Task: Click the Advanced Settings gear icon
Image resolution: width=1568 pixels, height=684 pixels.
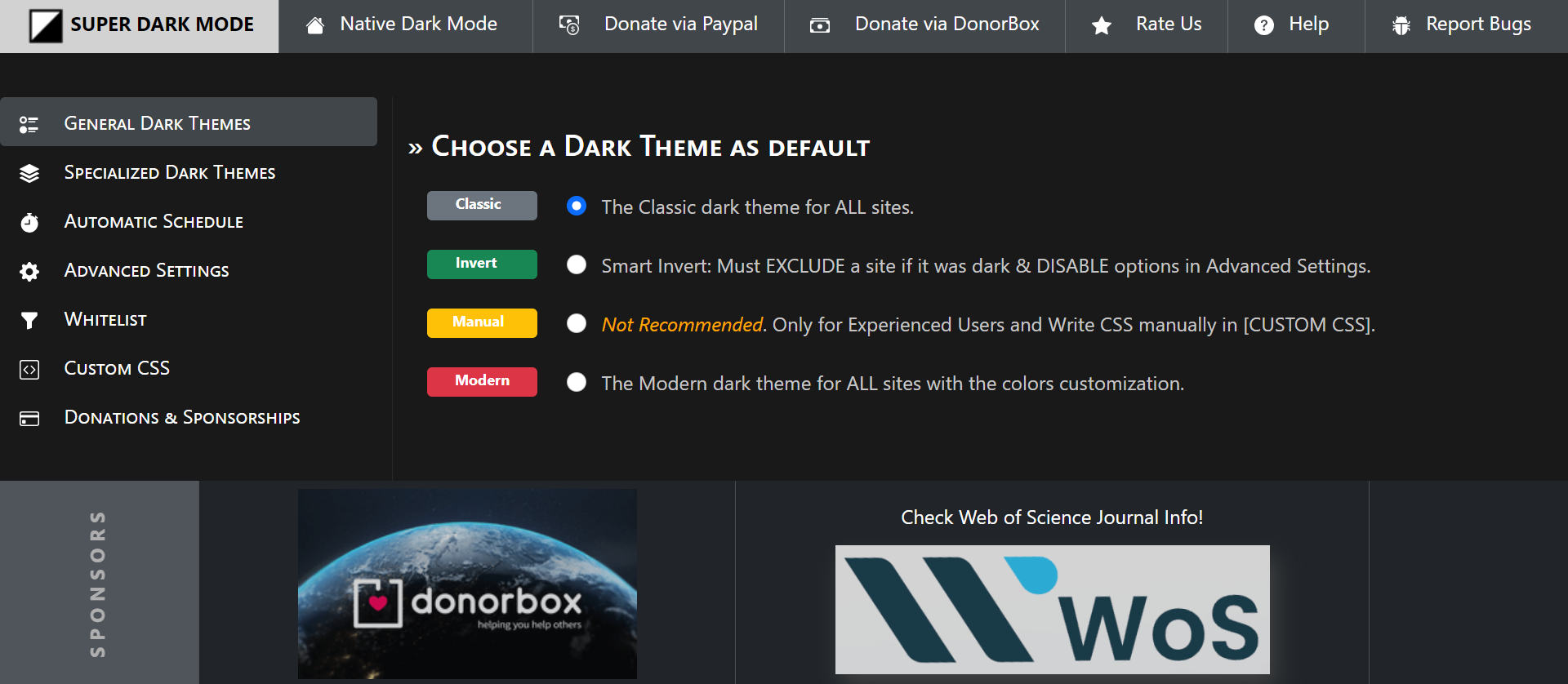Action: 29,271
